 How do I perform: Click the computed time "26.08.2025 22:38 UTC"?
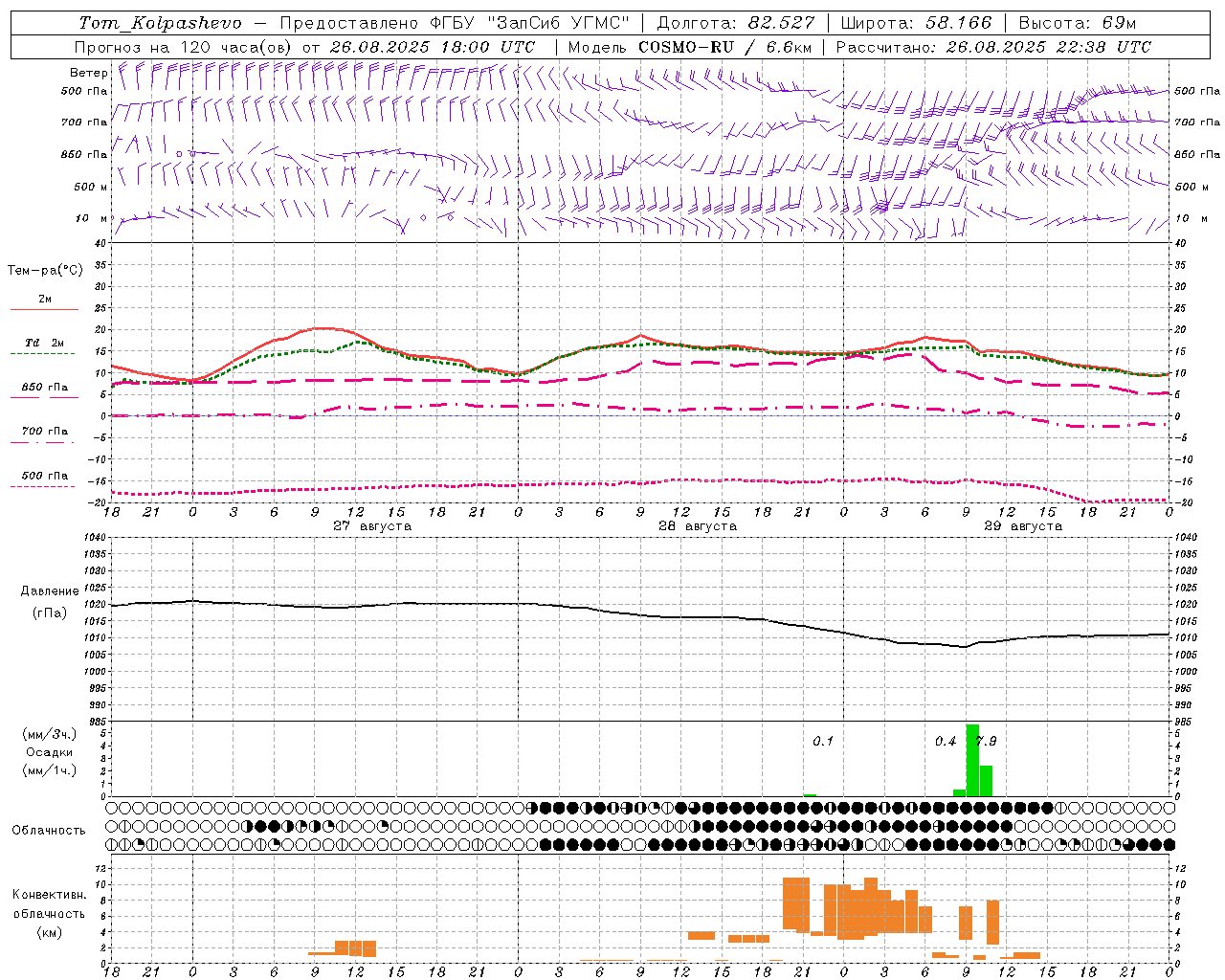coord(1048,47)
